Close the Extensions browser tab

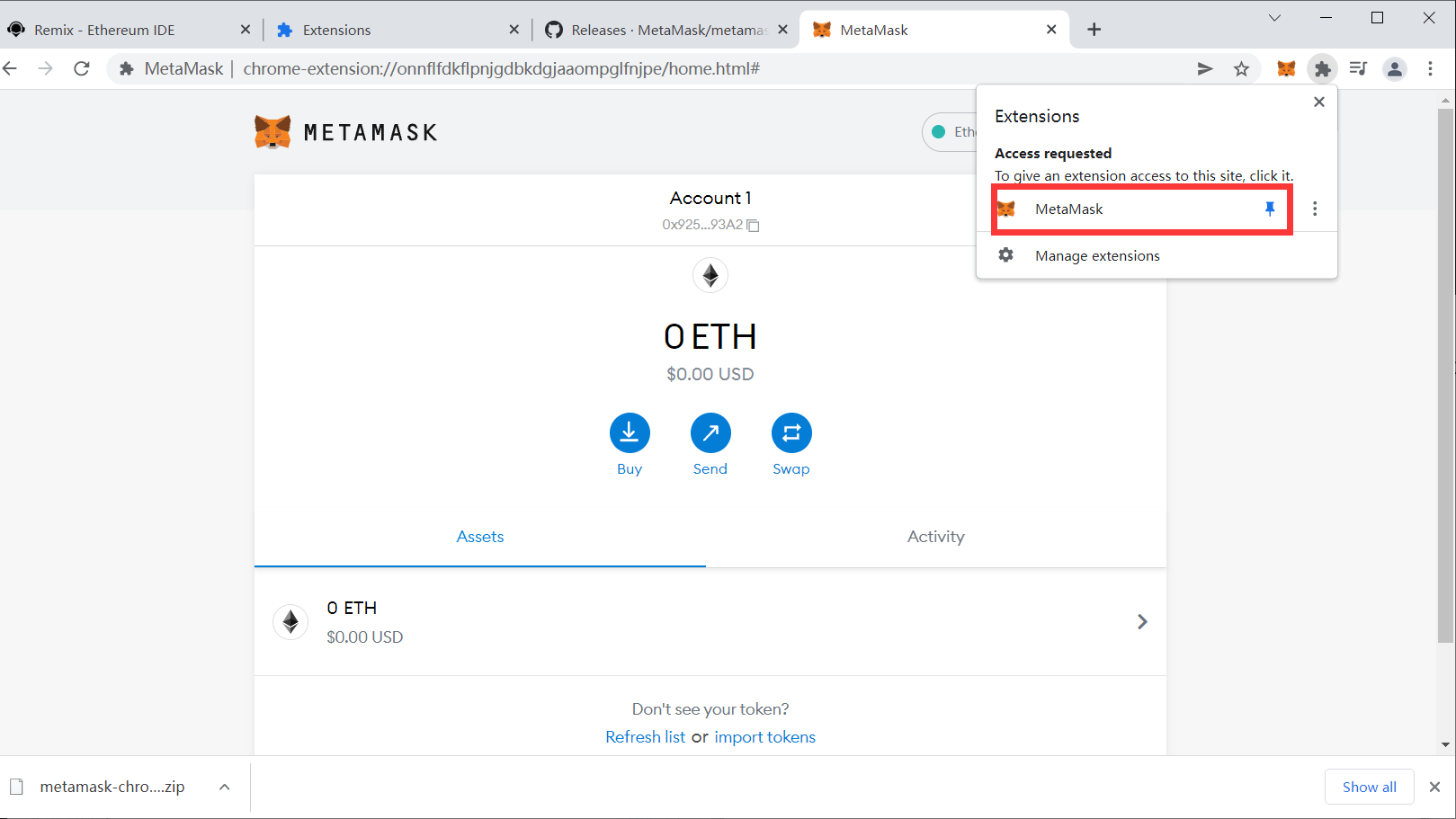point(514,30)
